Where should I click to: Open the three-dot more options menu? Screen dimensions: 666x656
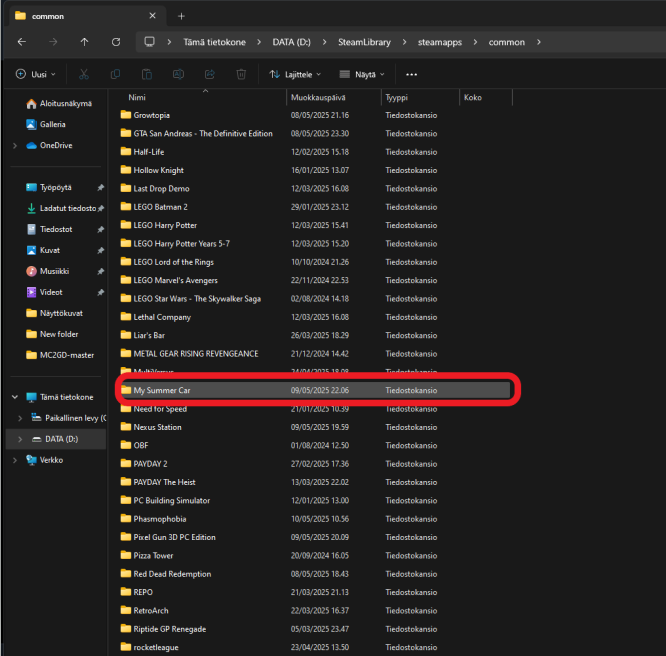pyautogui.click(x=411, y=74)
